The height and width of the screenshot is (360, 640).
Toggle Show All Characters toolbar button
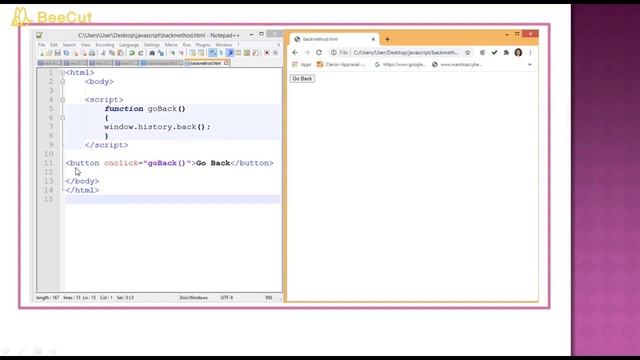(221, 53)
